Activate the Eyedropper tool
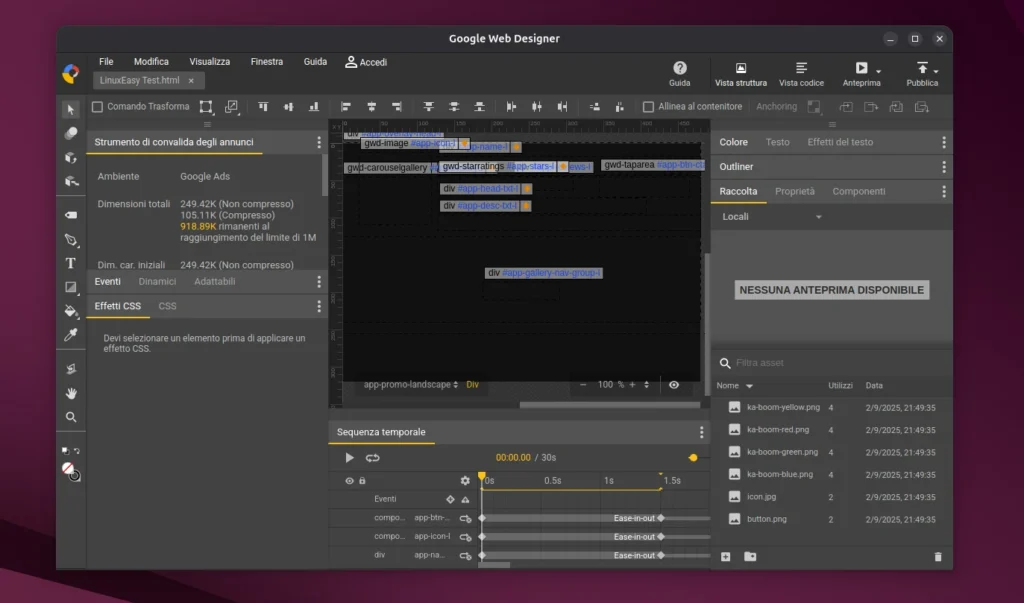The height and width of the screenshot is (603, 1024). click(x=71, y=335)
